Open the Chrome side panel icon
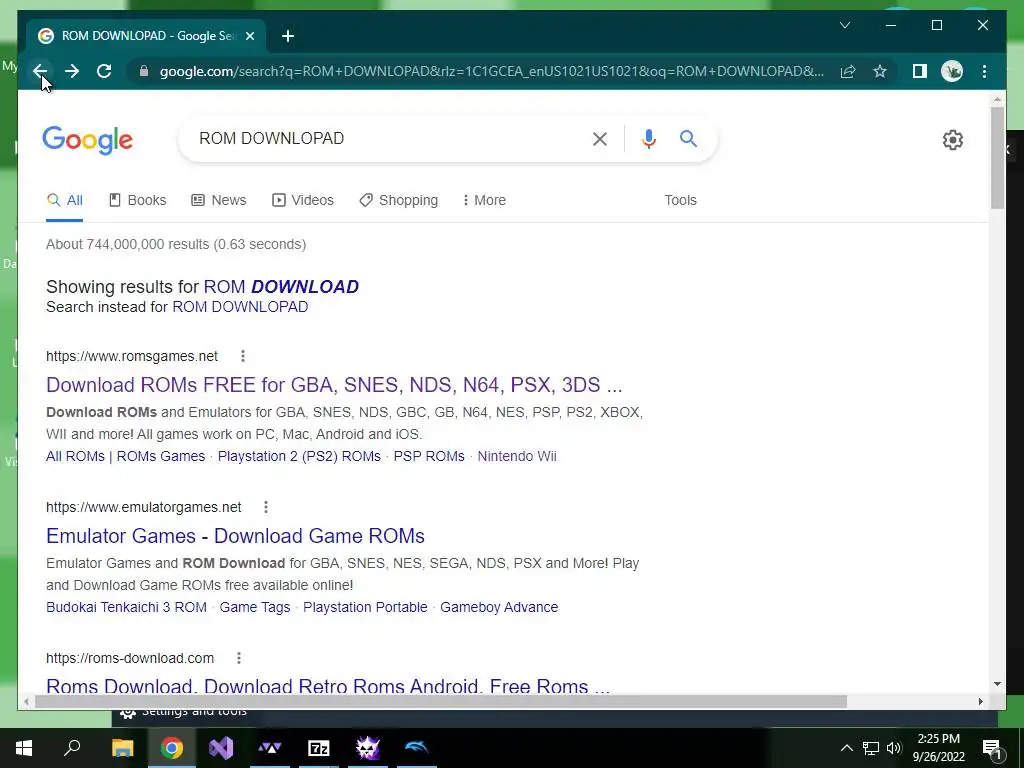Screen dimensions: 1024x768 click(x=920, y=71)
